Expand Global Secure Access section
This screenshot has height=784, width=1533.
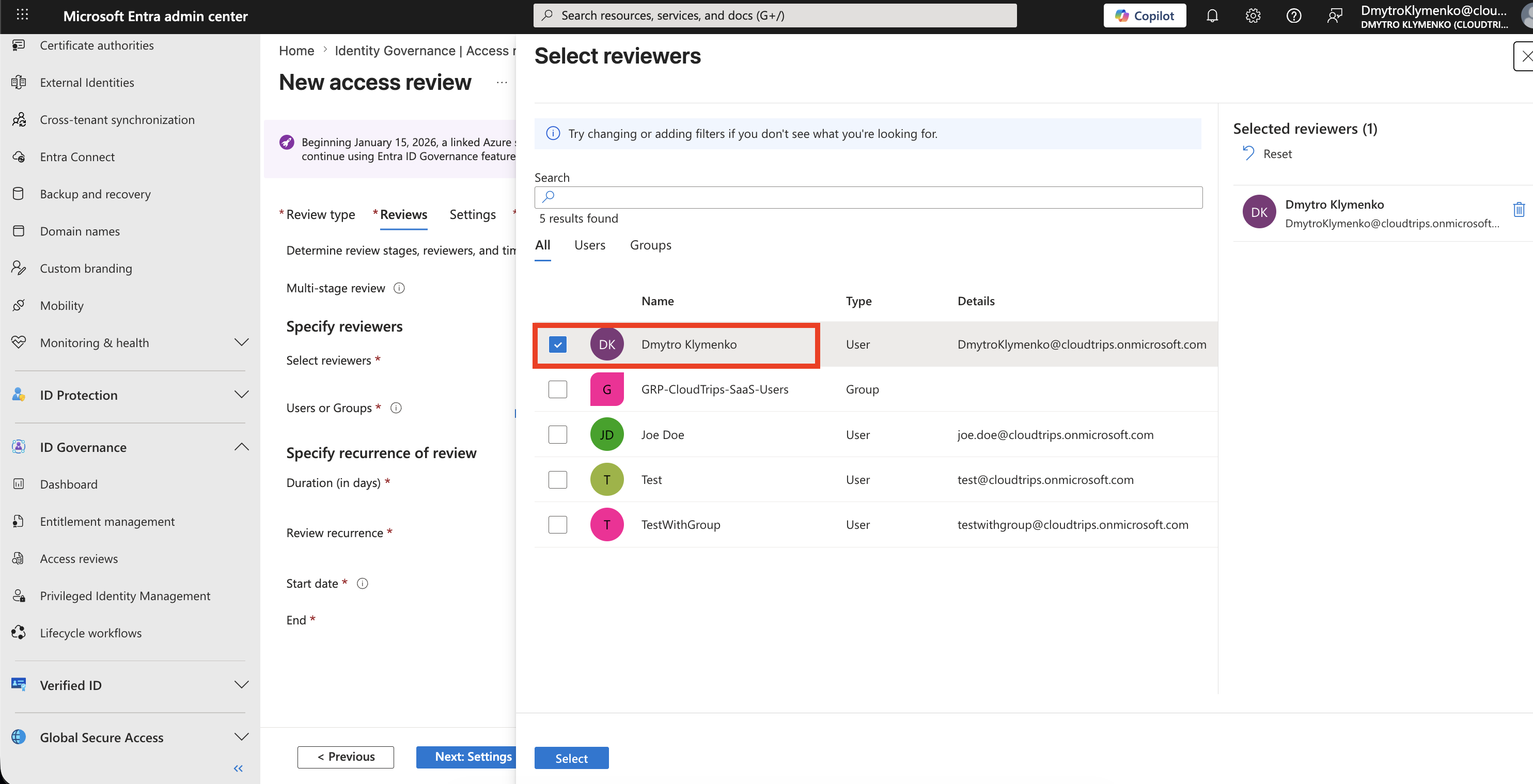241,737
